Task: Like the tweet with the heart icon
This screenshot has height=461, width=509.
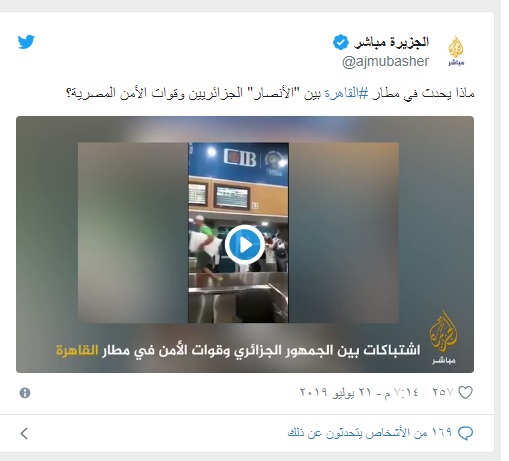Action: pos(465,392)
